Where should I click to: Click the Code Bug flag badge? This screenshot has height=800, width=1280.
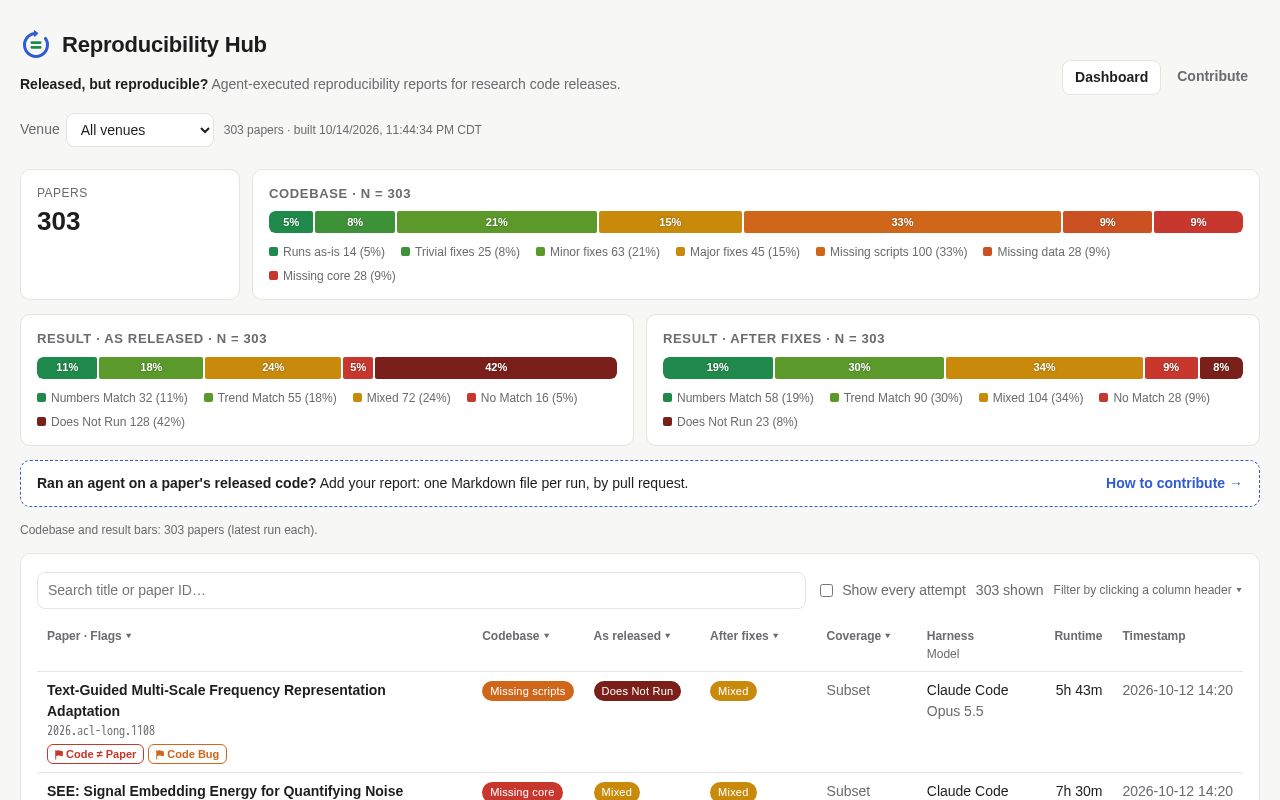tap(187, 754)
